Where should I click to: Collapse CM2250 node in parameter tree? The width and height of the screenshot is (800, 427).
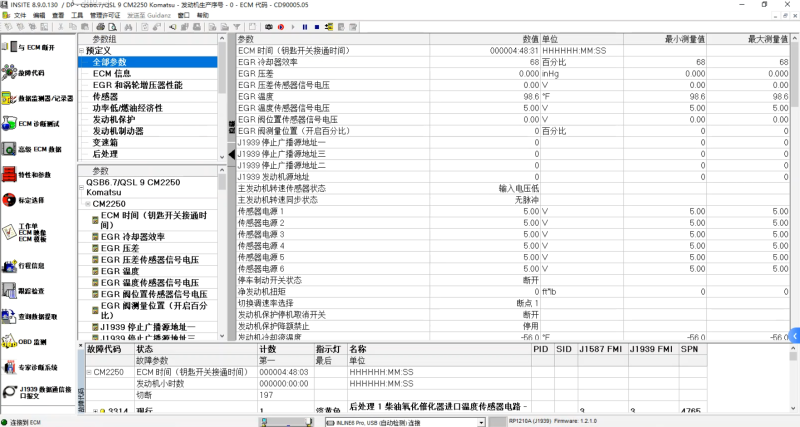point(87,203)
